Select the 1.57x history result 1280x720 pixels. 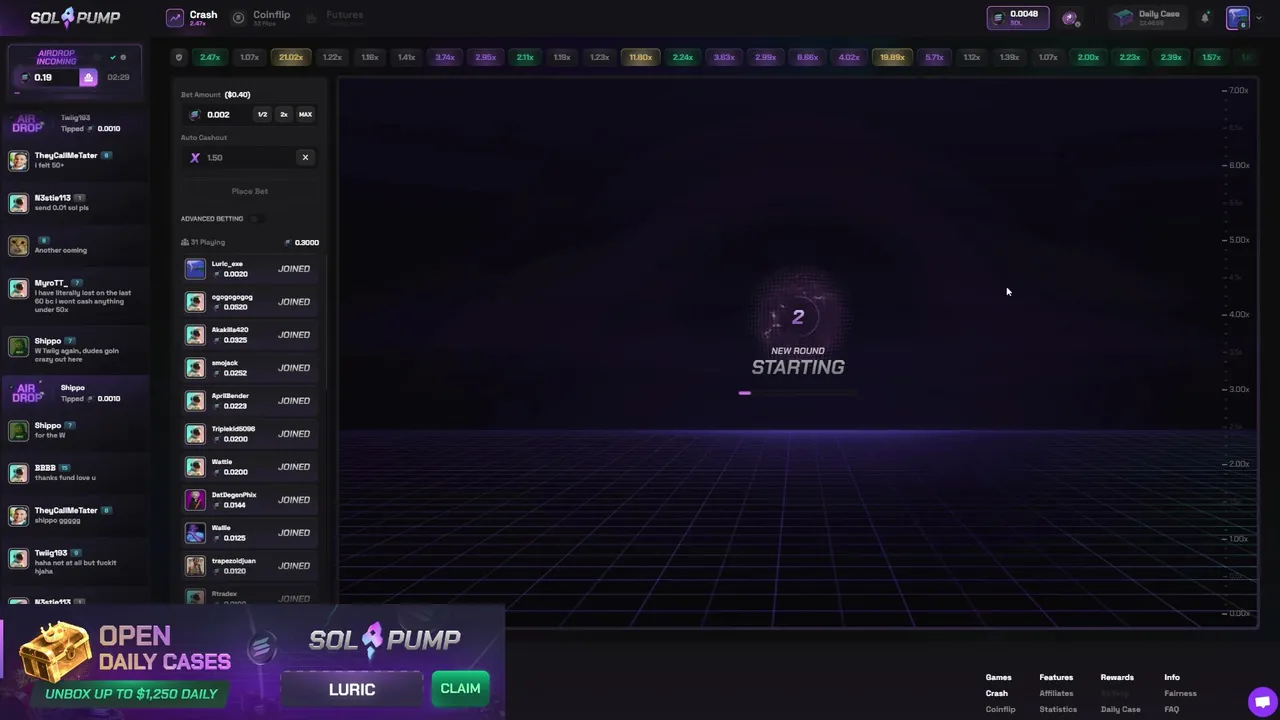pyautogui.click(x=1211, y=57)
